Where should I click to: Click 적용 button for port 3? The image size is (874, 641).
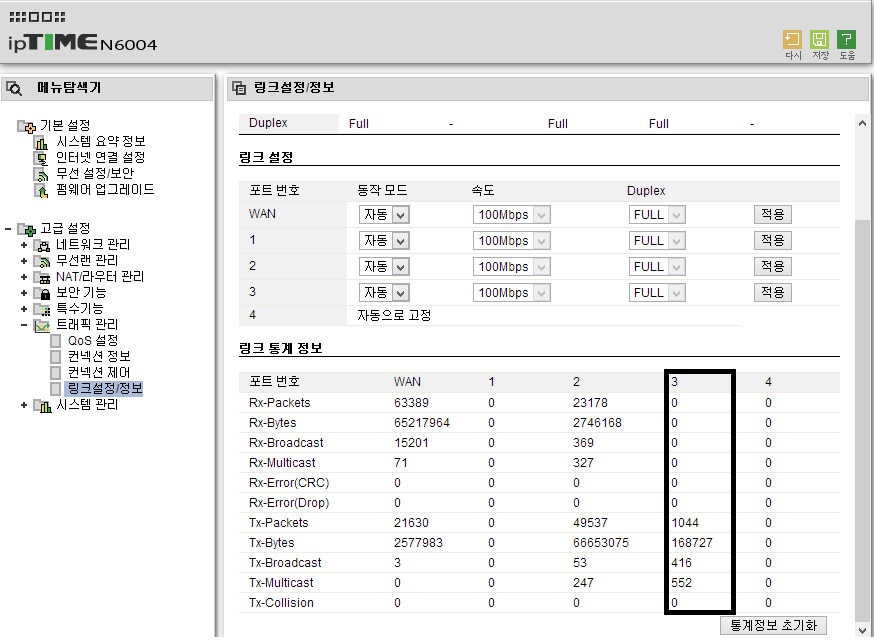pos(773,293)
